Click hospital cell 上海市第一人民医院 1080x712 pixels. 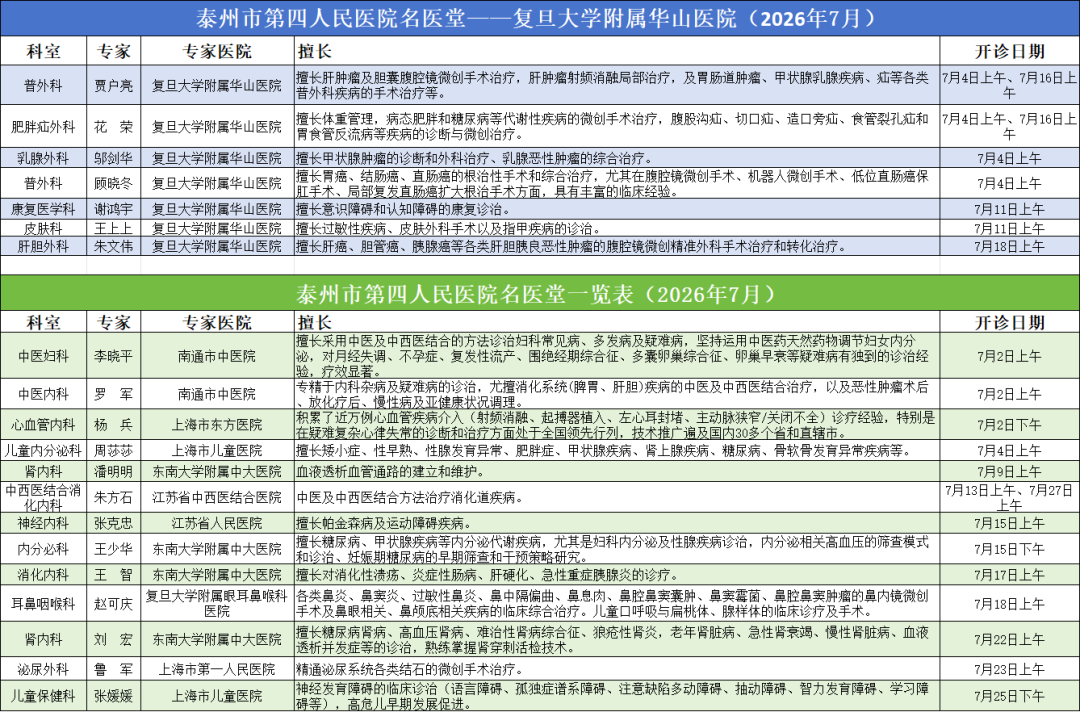[217, 669]
